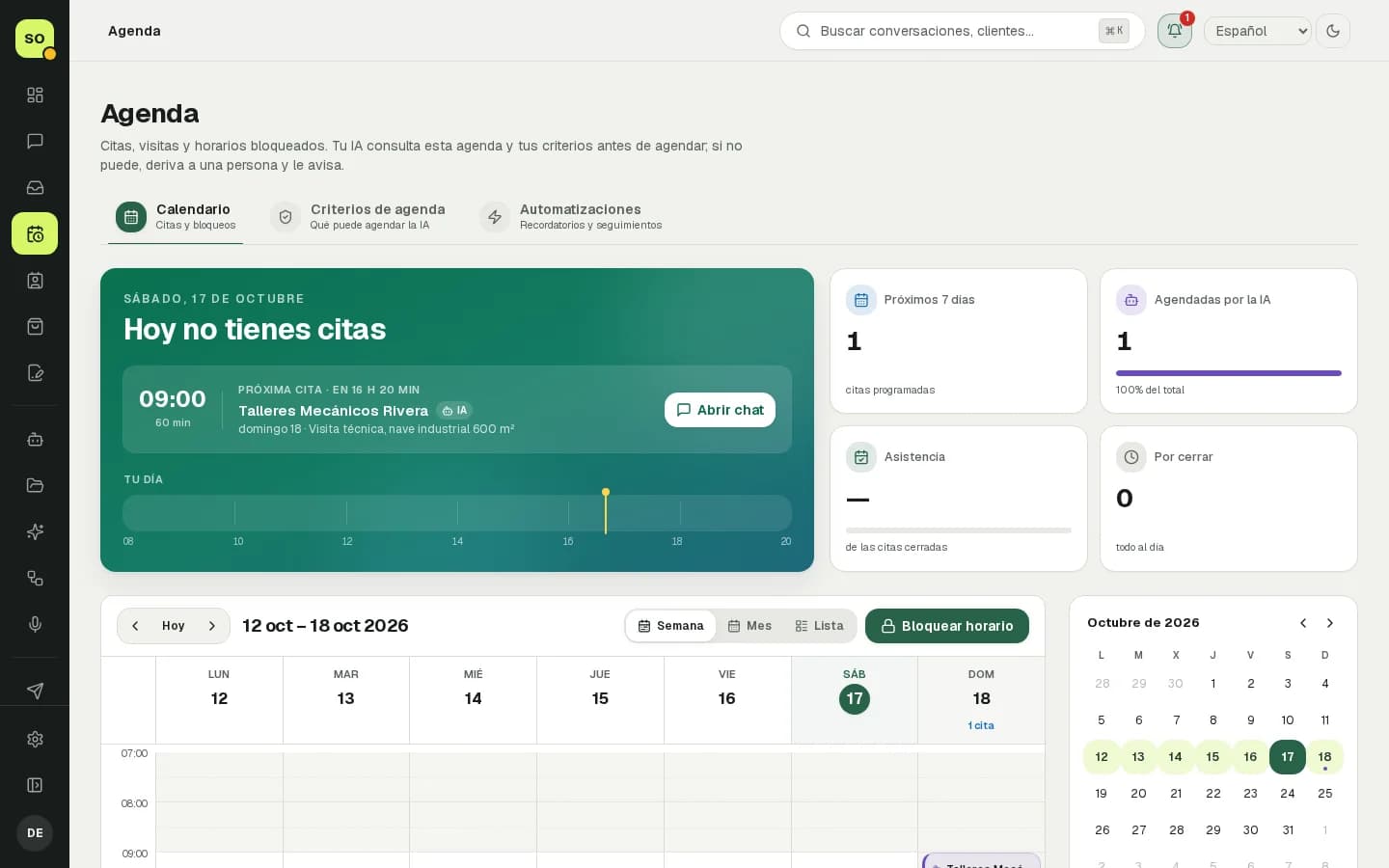Open the sparkle icon in sidebar
Viewport: 1389px width, 868px height.
[x=35, y=531]
